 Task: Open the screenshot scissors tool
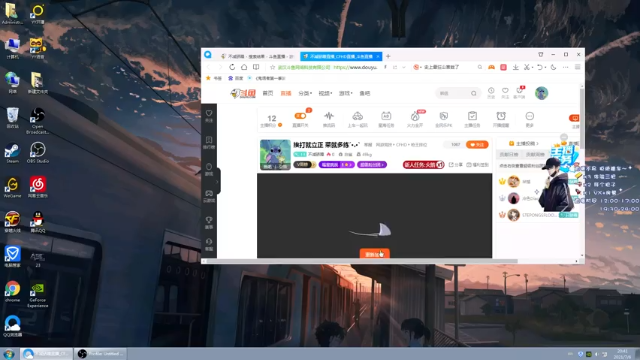click(527, 67)
